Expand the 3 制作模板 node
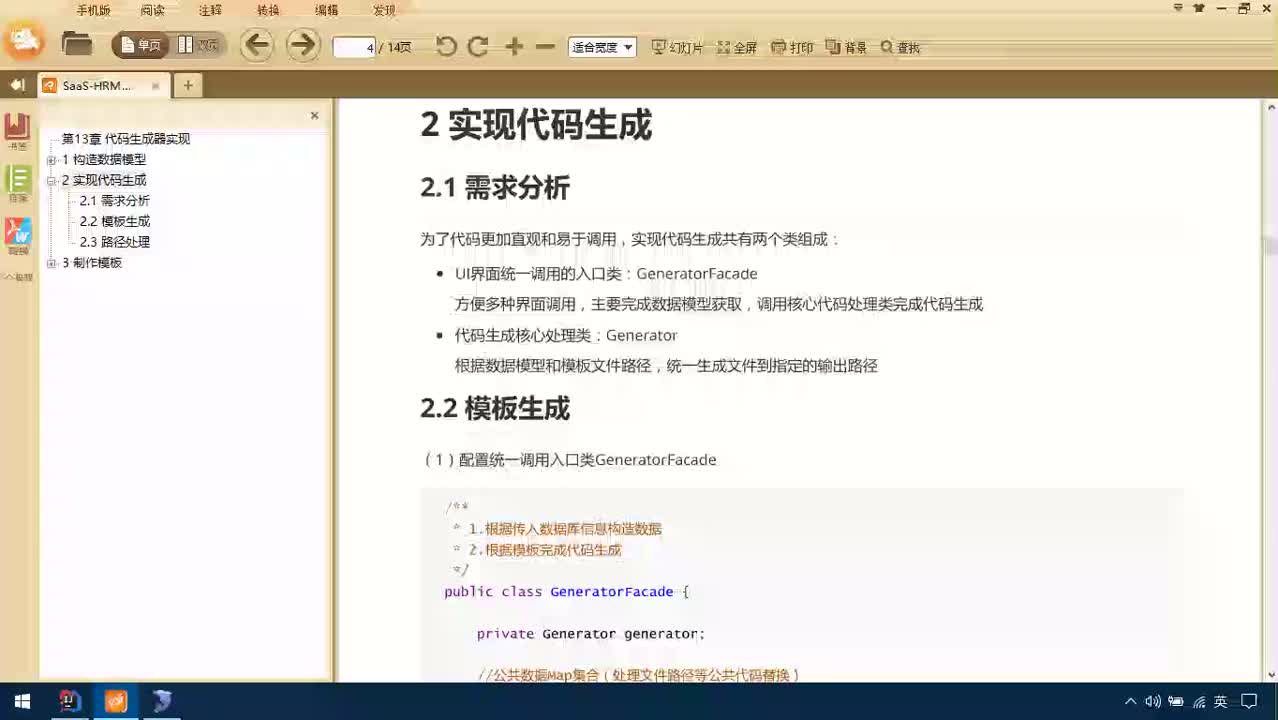 52,263
